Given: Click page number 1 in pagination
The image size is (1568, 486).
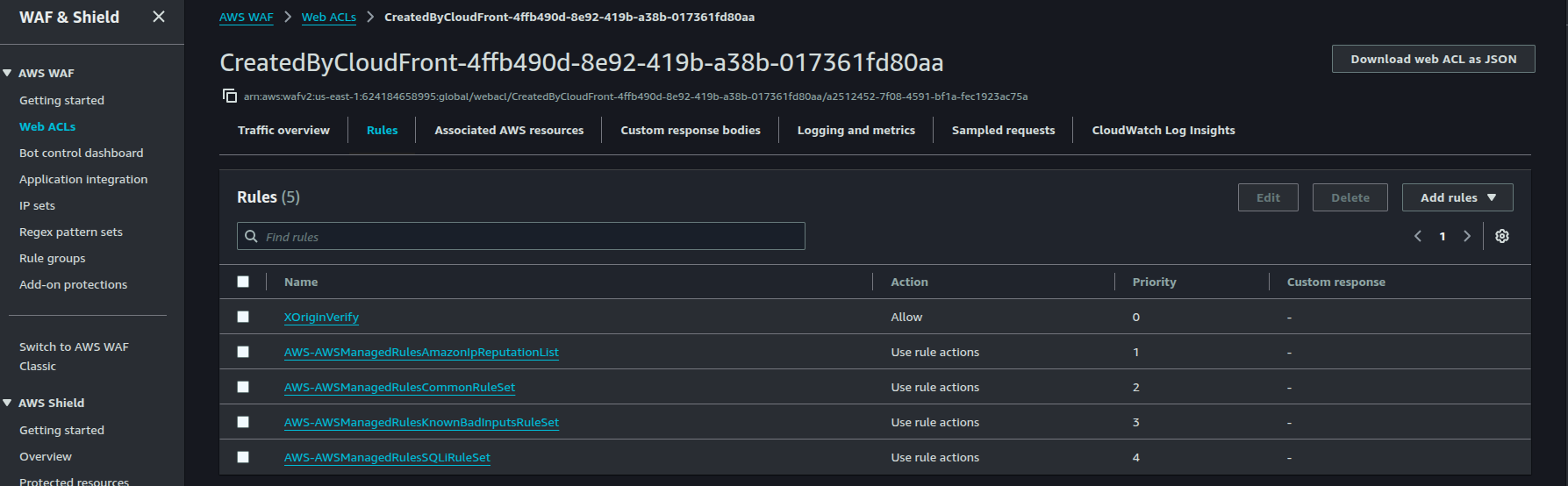Looking at the screenshot, I should point(1443,236).
